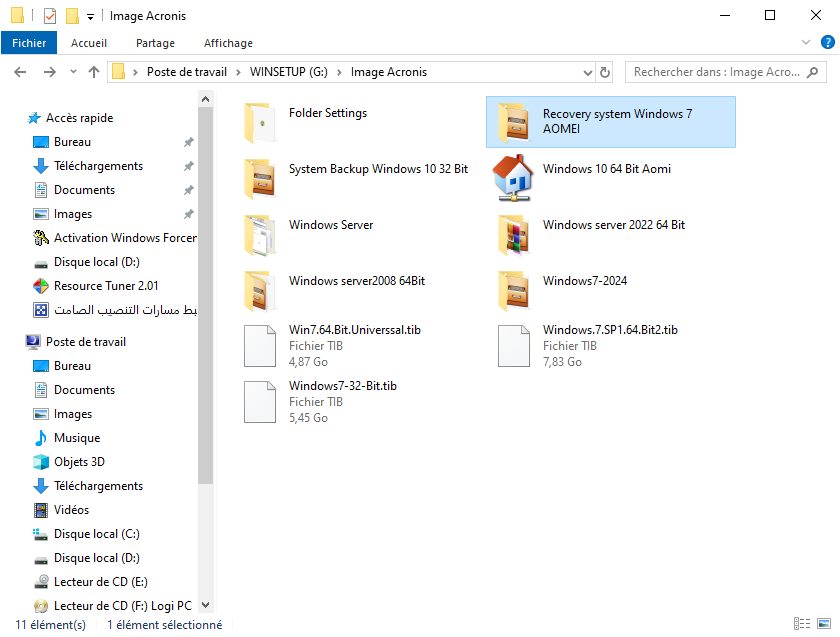This screenshot has width=840, height=637.
Task: Click WINSETUP (G:) in the address bar
Action: 289,72
